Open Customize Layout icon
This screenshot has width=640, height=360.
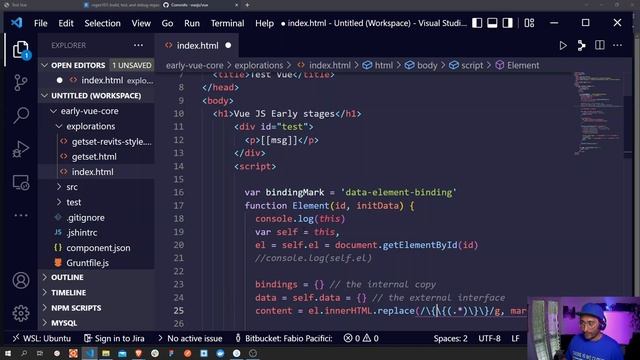[x=529, y=23]
